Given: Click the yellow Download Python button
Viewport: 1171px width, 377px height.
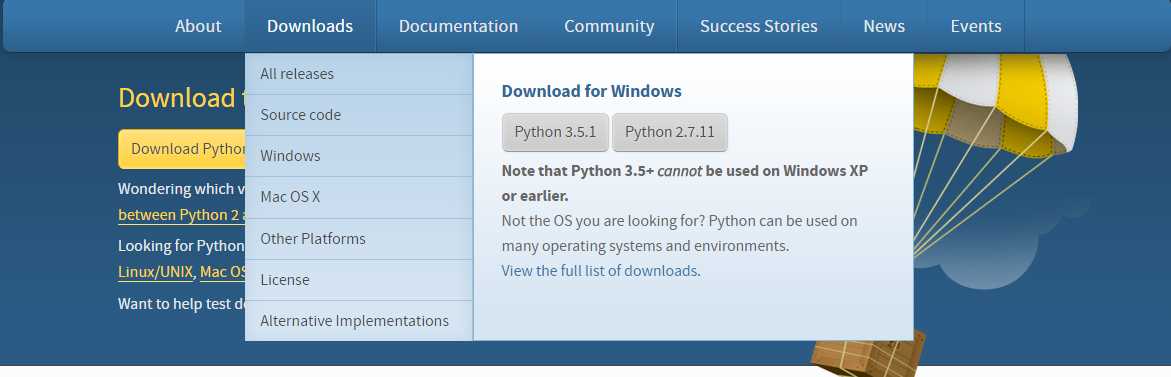Looking at the screenshot, I should click(181, 149).
